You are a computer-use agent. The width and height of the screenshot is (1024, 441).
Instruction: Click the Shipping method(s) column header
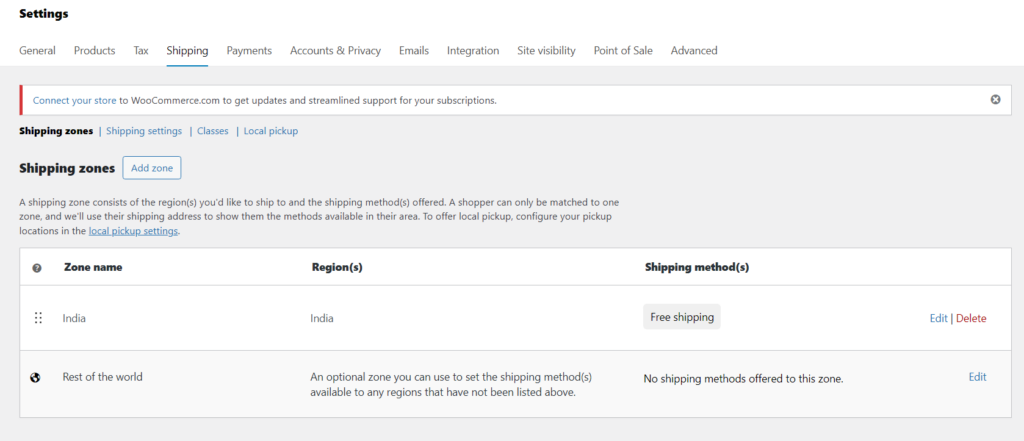[697, 267]
